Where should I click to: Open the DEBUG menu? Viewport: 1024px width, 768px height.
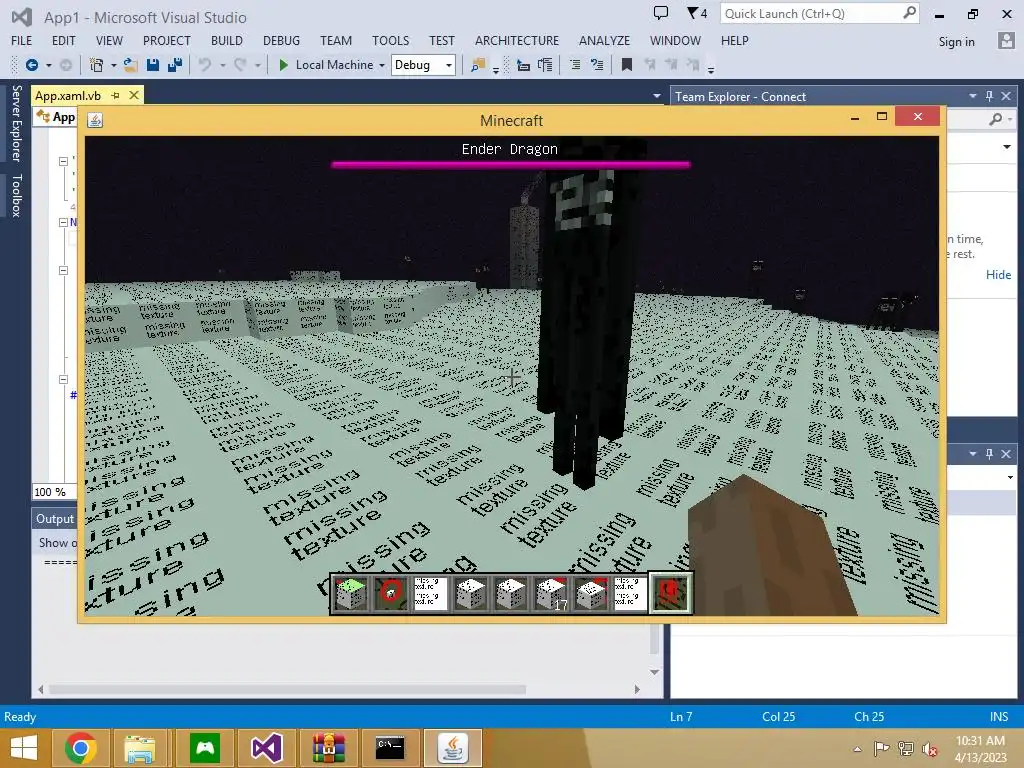[x=281, y=40]
